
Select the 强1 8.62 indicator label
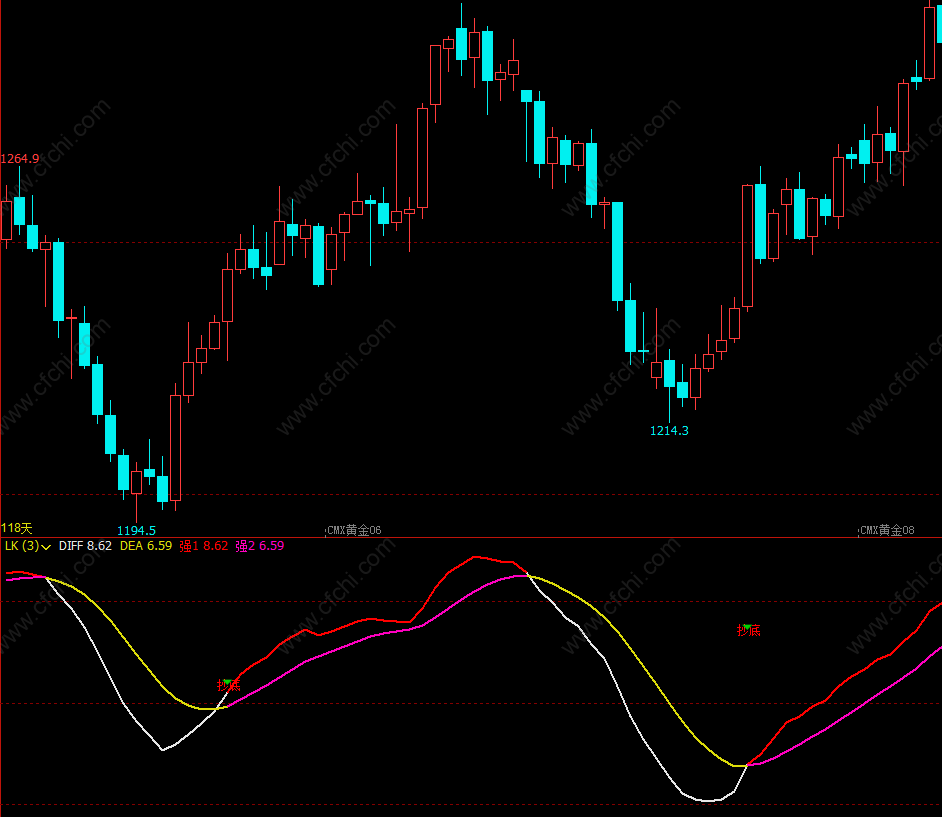pos(204,545)
